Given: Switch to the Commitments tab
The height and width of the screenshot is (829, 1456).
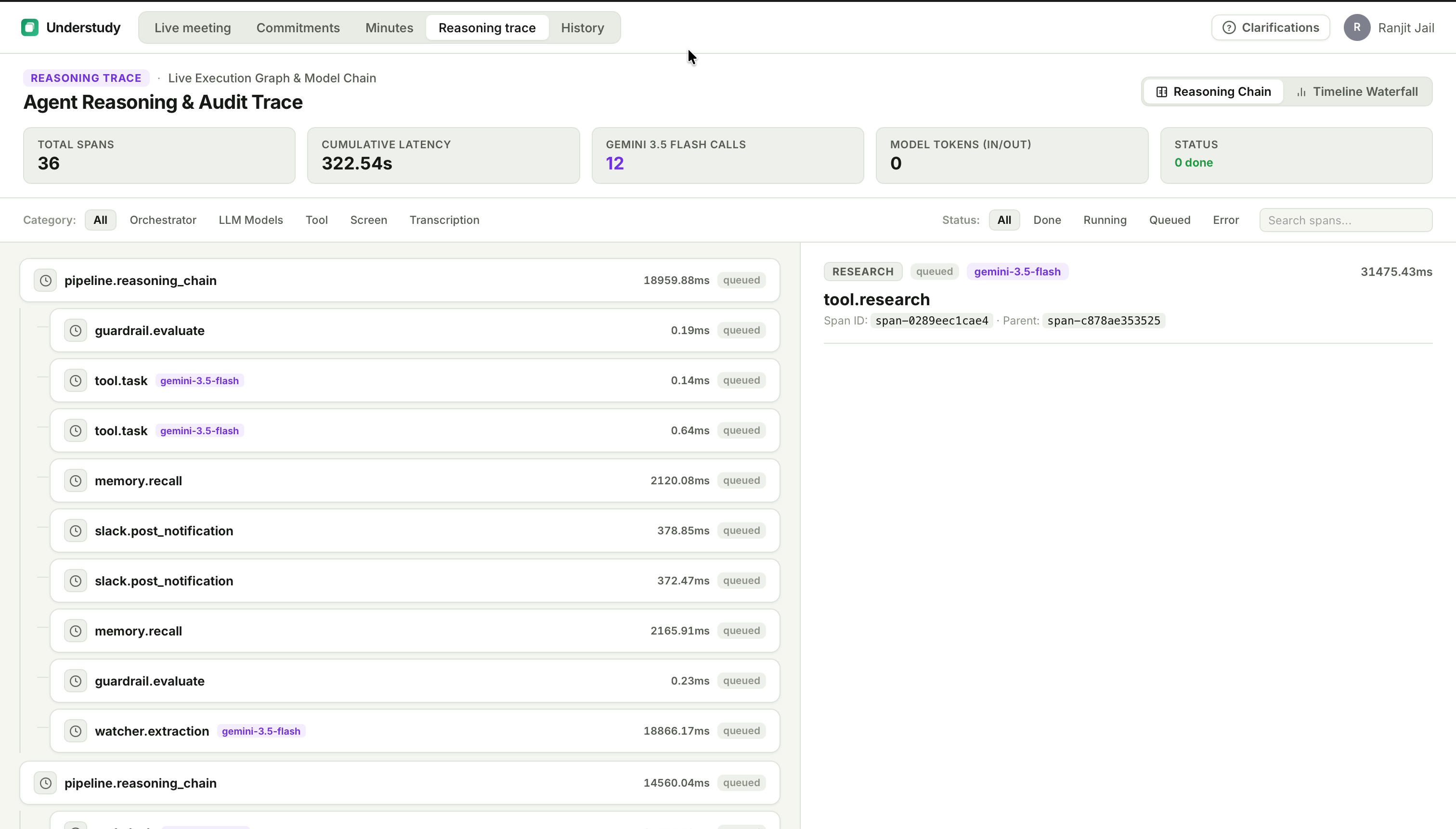Looking at the screenshot, I should point(298,27).
